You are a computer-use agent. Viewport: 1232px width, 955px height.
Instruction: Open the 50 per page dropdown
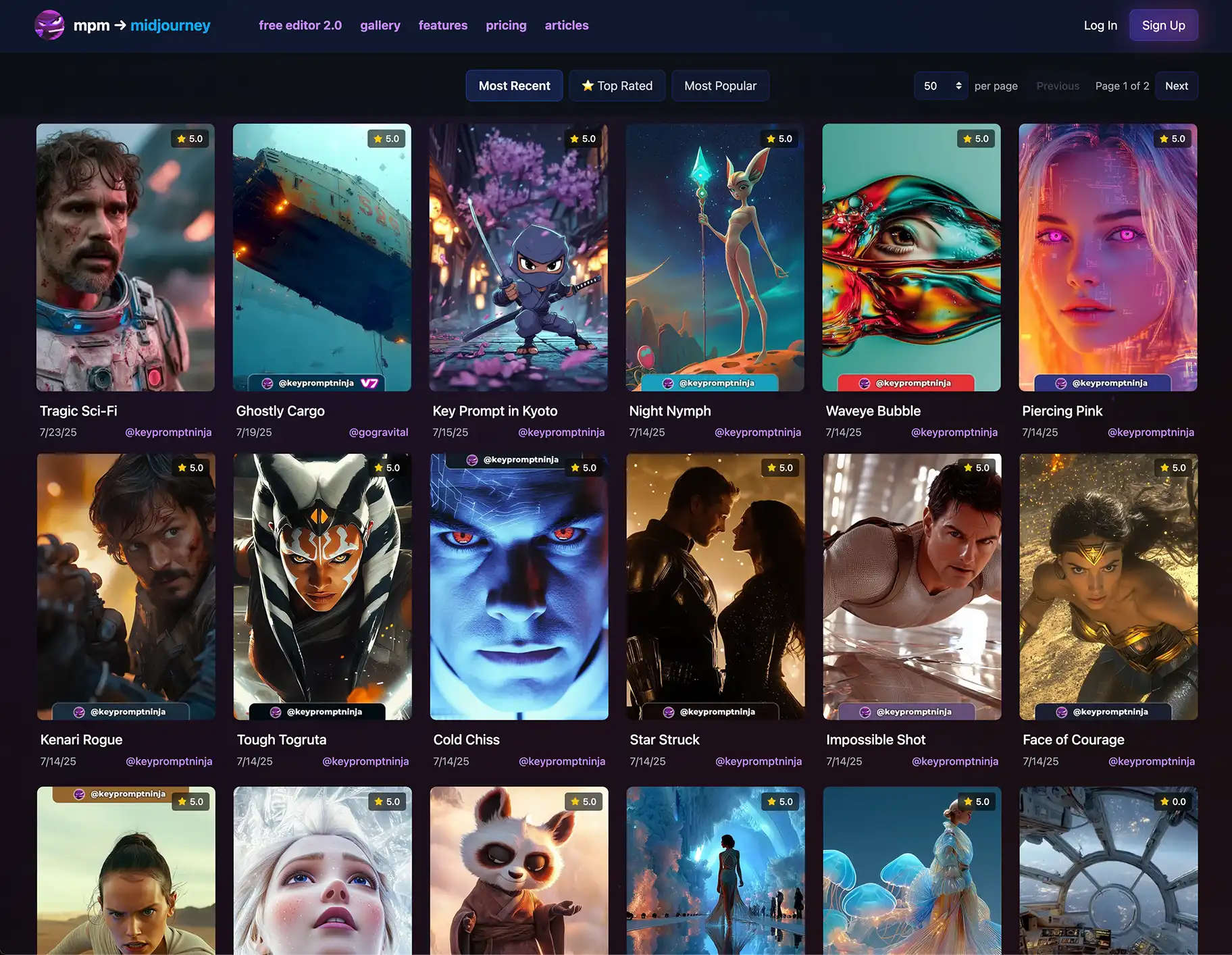point(941,86)
